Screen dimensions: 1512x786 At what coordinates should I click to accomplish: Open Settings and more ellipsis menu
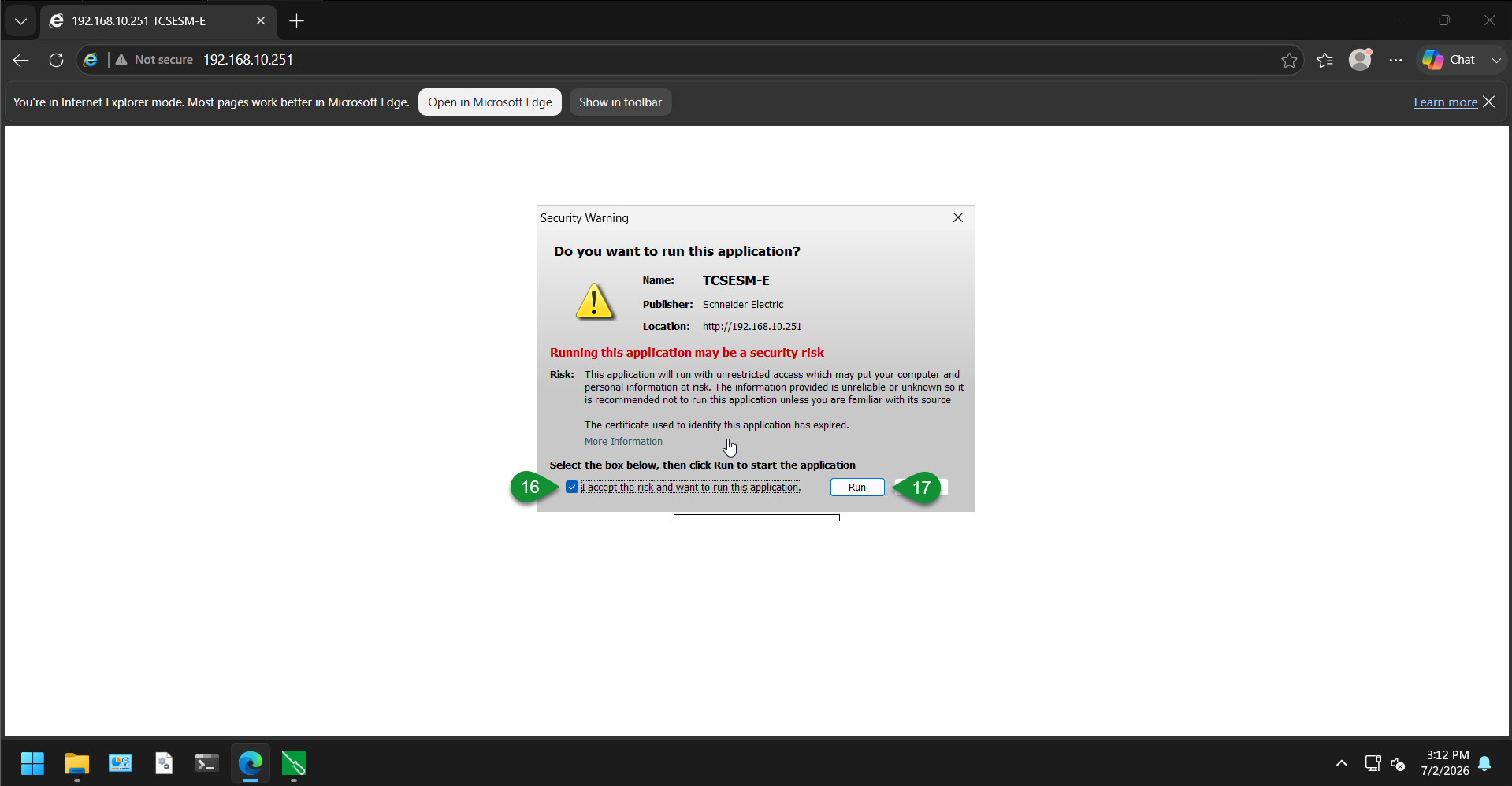pos(1395,60)
